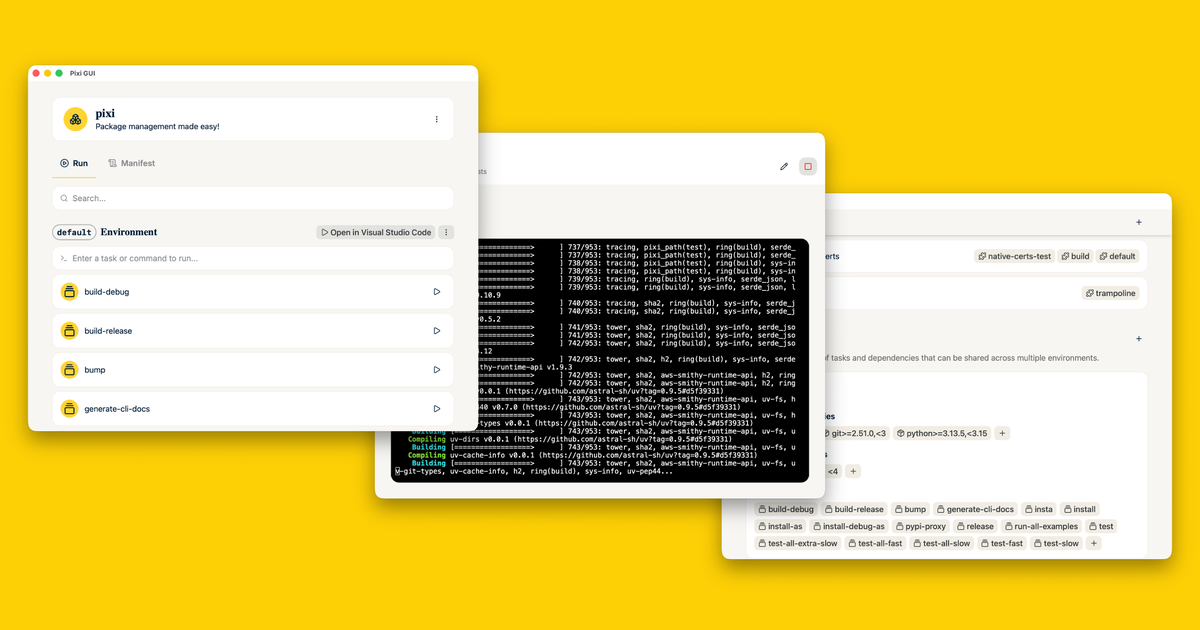The width and height of the screenshot is (1200, 630).
Task: Click the trampoline feature tag
Action: (1110, 292)
